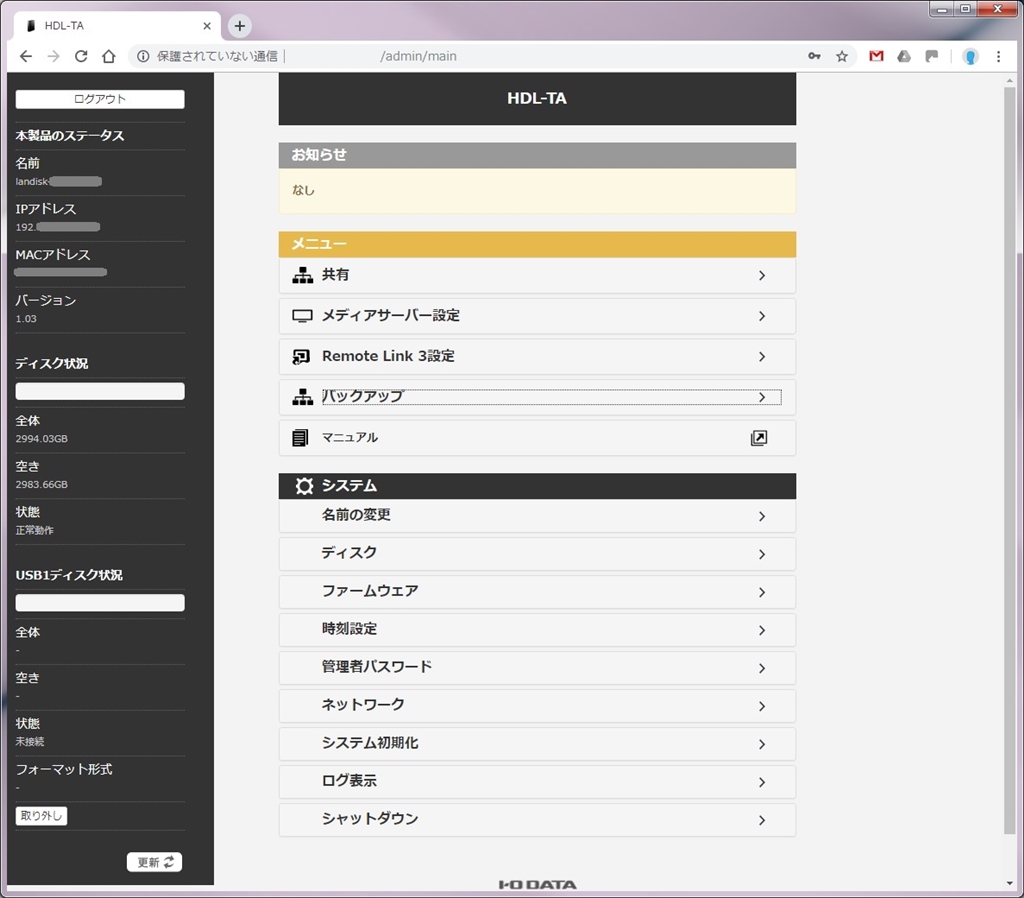Close the HDL-TA tab
The width and height of the screenshot is (1024, 898).
coord(207,26)
